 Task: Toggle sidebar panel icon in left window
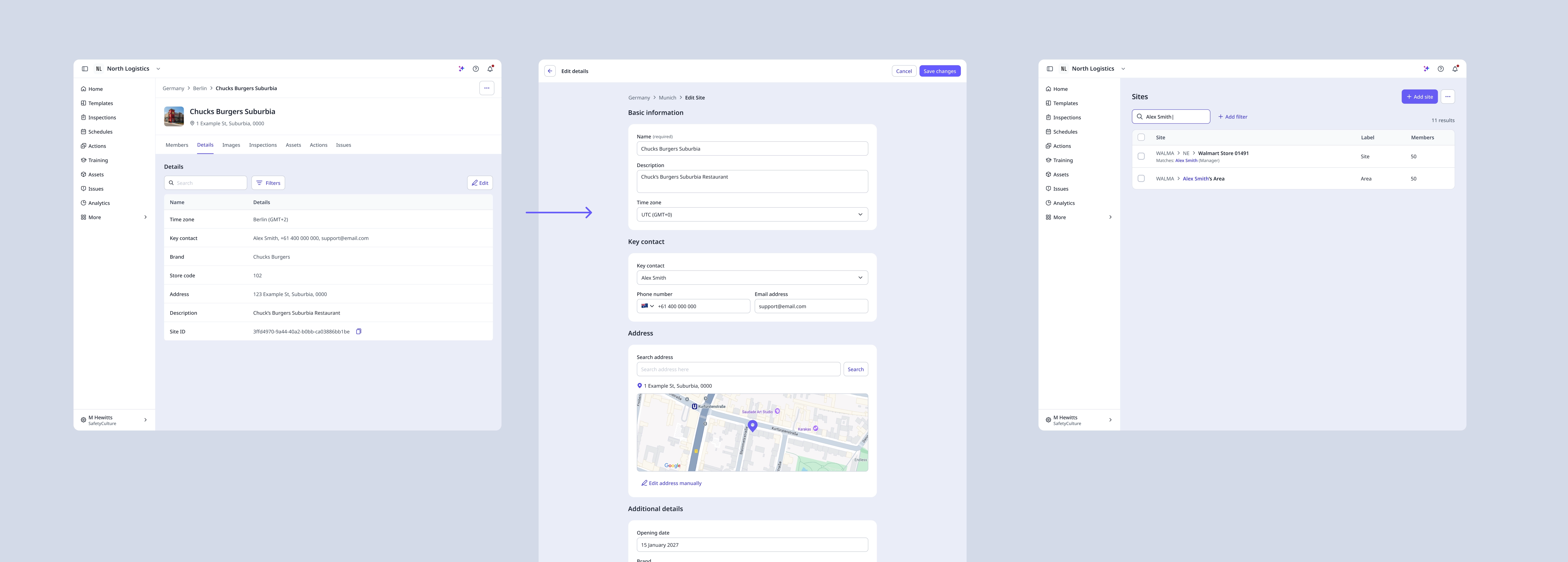[85, 69]
